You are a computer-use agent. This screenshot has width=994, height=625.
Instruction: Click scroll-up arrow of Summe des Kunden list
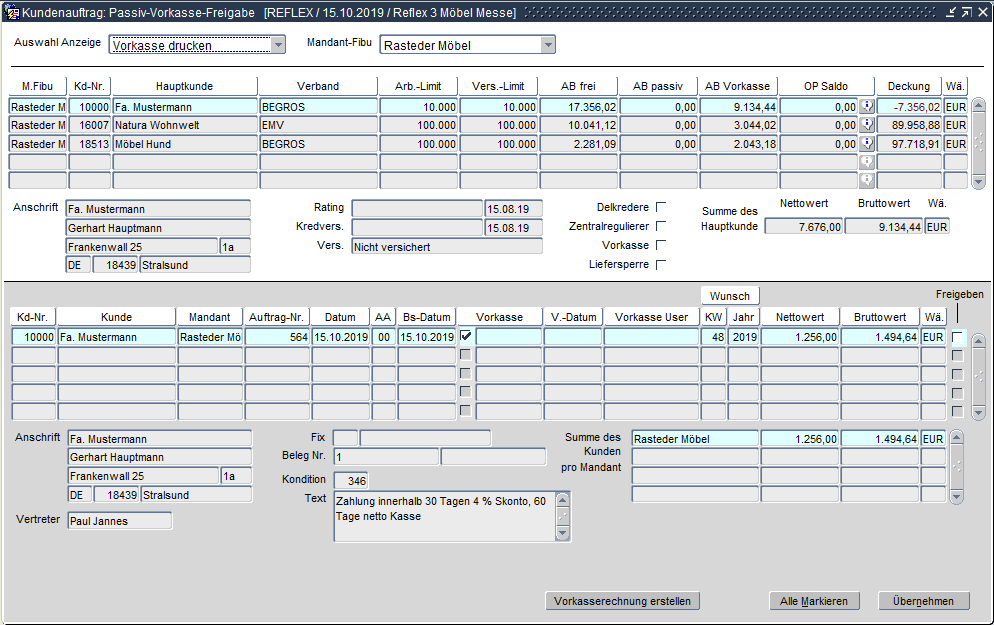(x=957, y=438)
